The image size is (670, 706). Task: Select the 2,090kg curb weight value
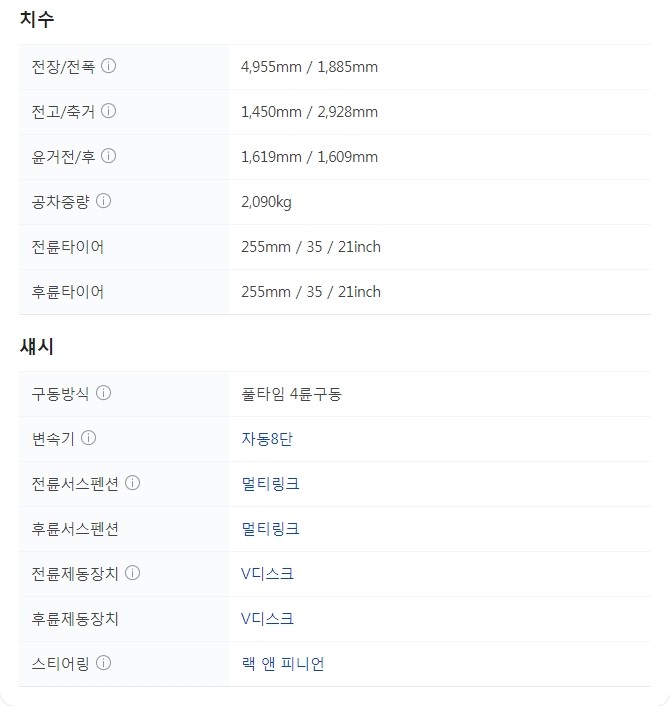pyautogui.click(x=266, y=202)
